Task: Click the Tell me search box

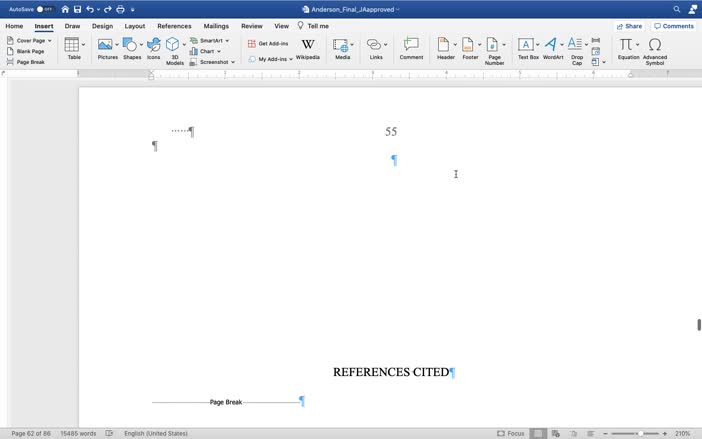Action: pyautogui.click(x=314, y=26)
